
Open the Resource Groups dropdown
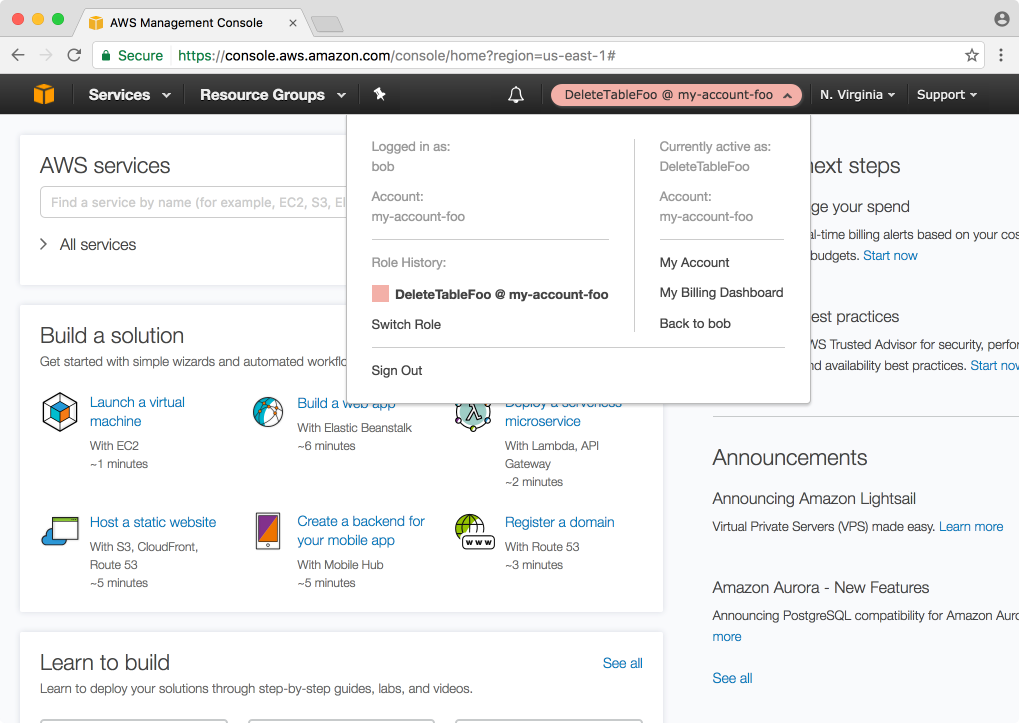[x=273, y=95]
